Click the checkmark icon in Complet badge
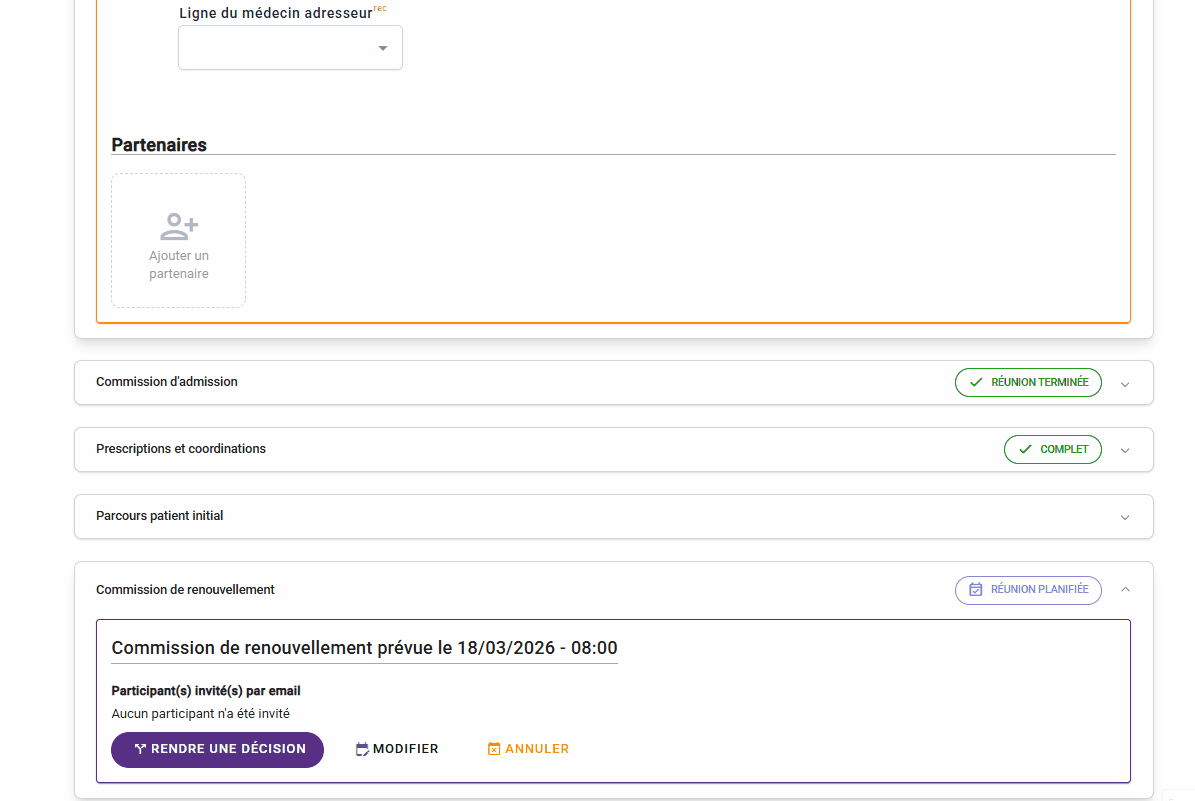 click(x=1025, y=449)
